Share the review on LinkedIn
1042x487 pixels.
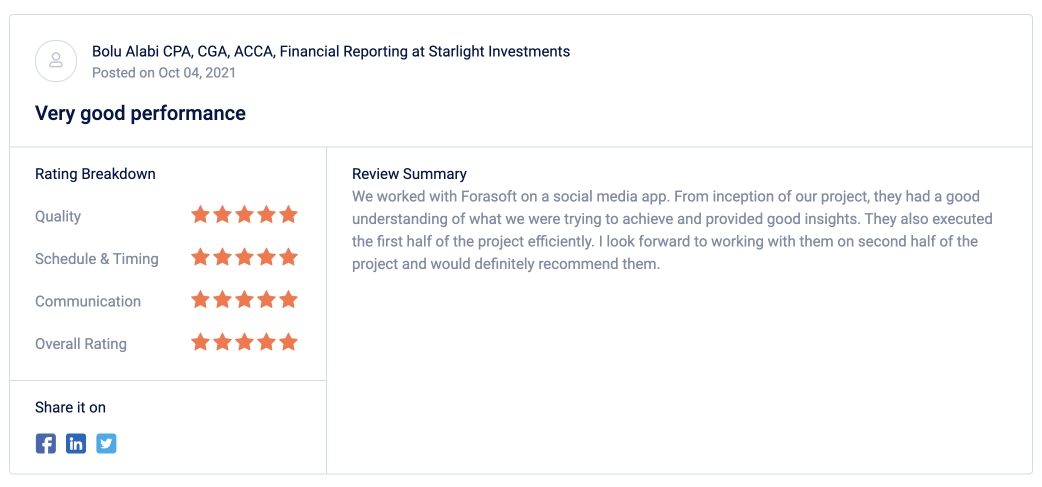click(x=76, y=443)
